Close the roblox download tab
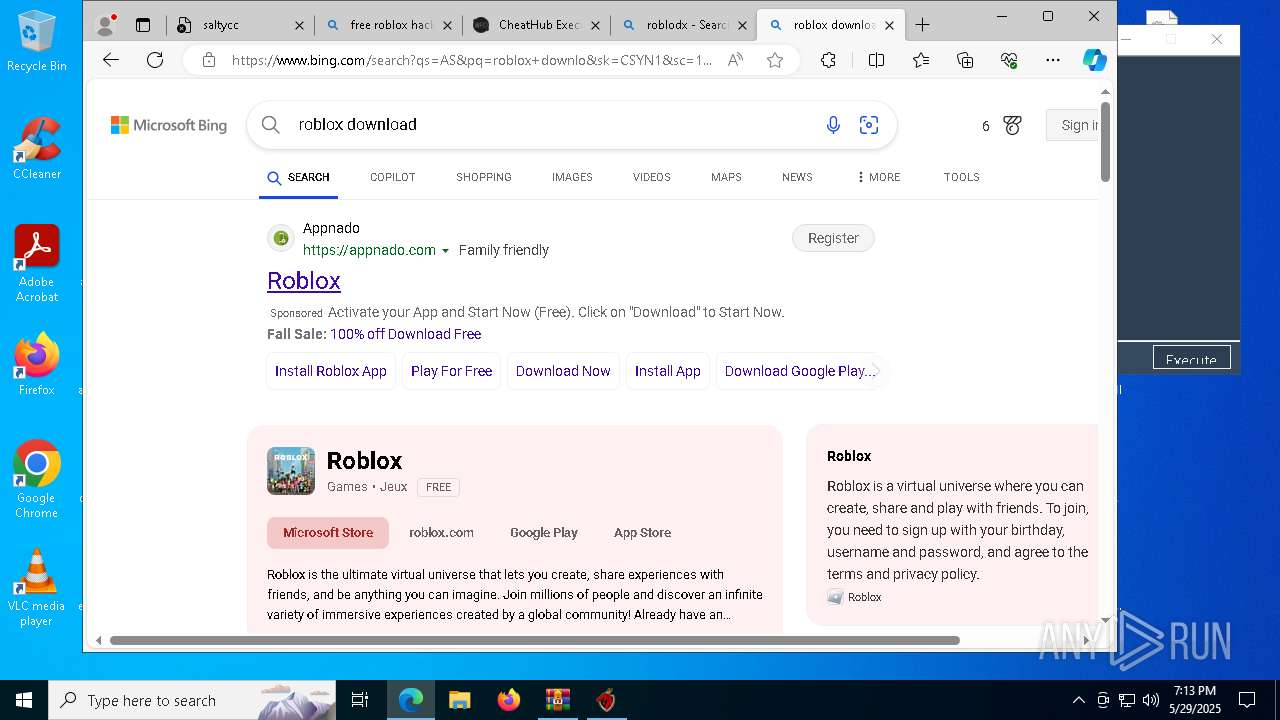Screen dimensions: 1280x720 pos(889,26)
